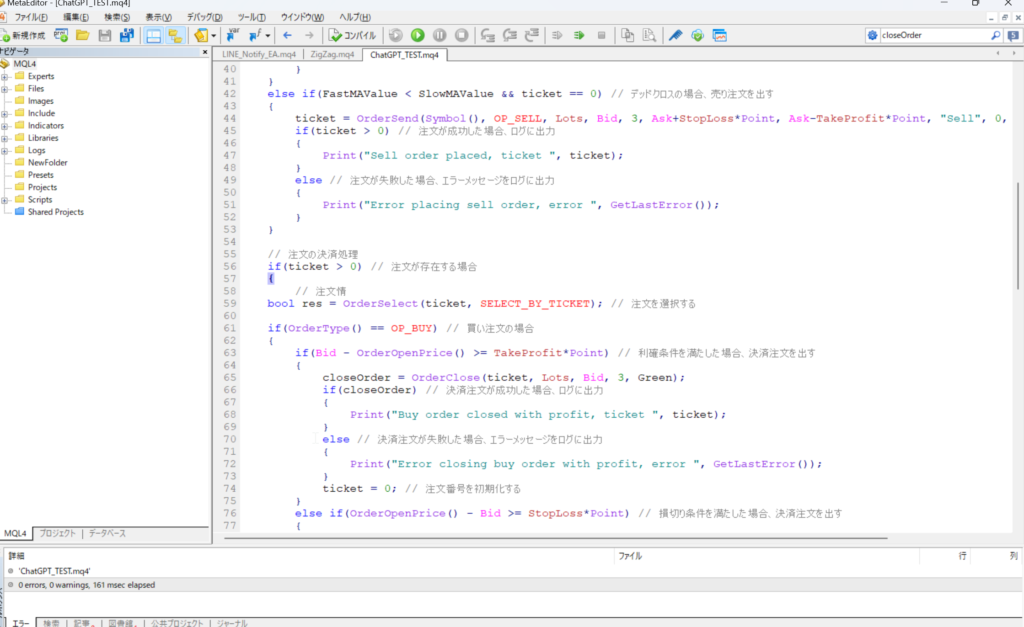The height and width of the screenshot is (627, 1024).
Task: Select the ChatGPT_TEST.mq4 tab
Action: (404, 55)
